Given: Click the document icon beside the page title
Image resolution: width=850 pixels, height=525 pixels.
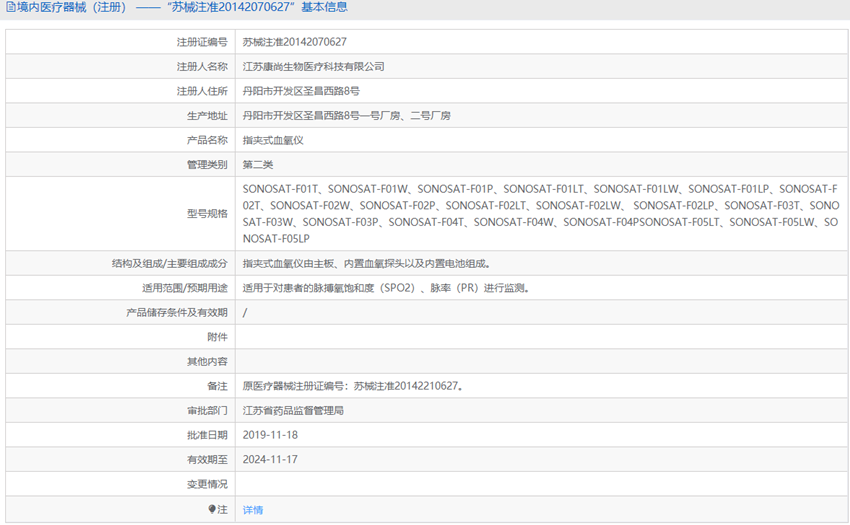Looking at the screenshot, I should click(11, 7).
